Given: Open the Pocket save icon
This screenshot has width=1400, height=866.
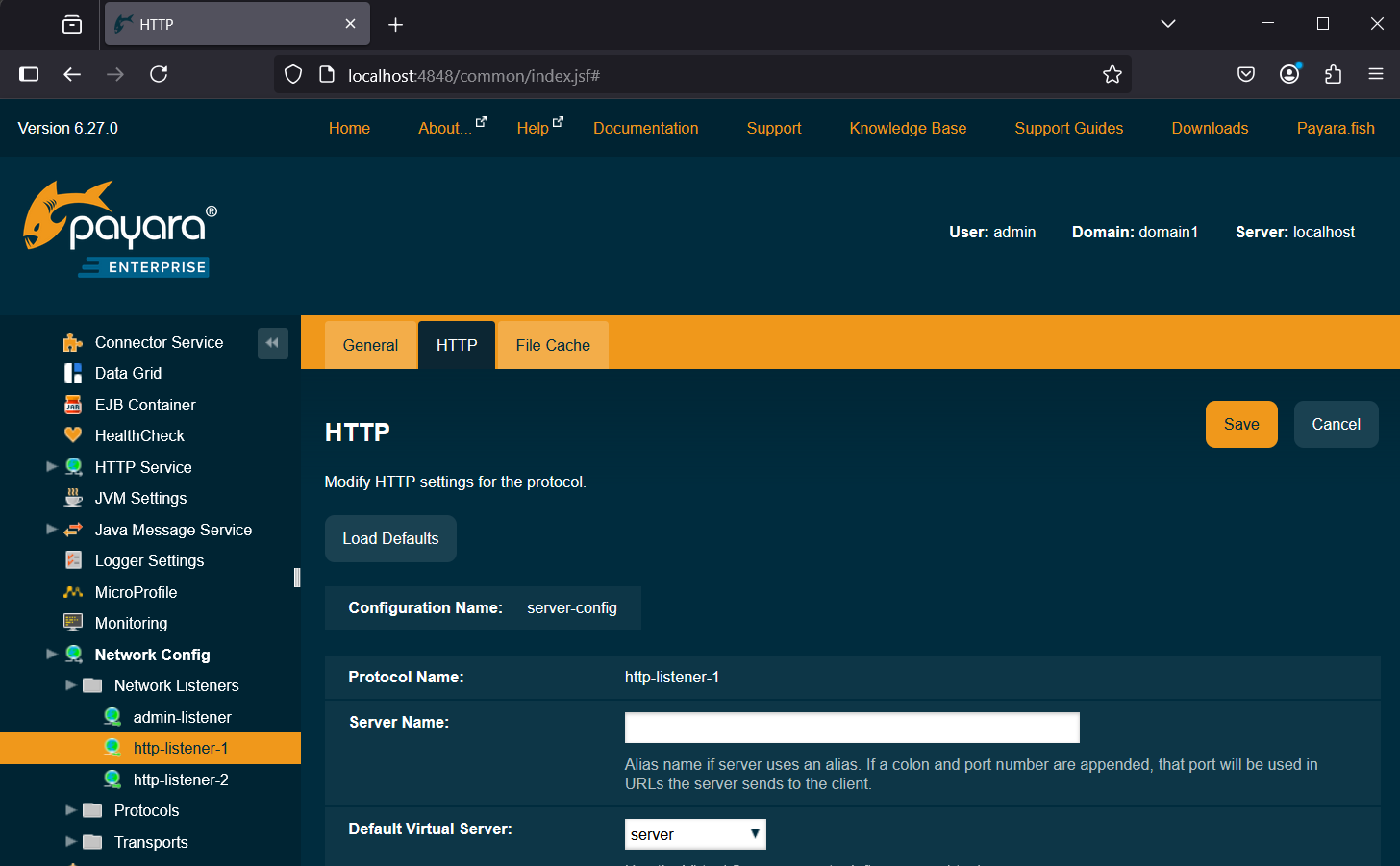Looking at the screenshot, I should (1246, 74).
